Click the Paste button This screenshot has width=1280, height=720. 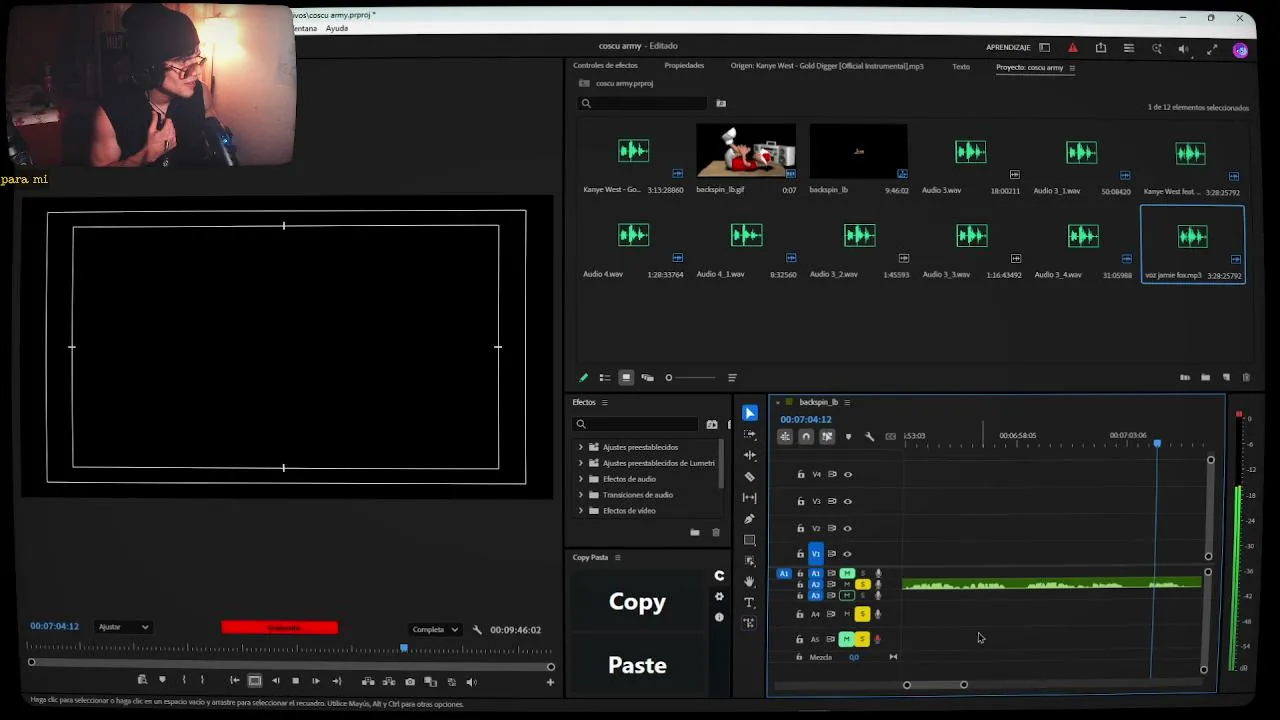coord(637,665)
